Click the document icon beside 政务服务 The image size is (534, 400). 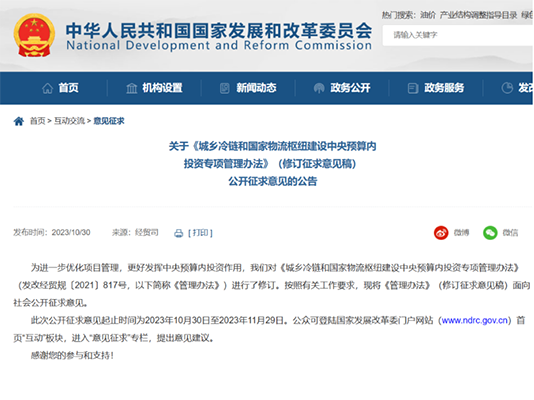[x=413, y=88]
